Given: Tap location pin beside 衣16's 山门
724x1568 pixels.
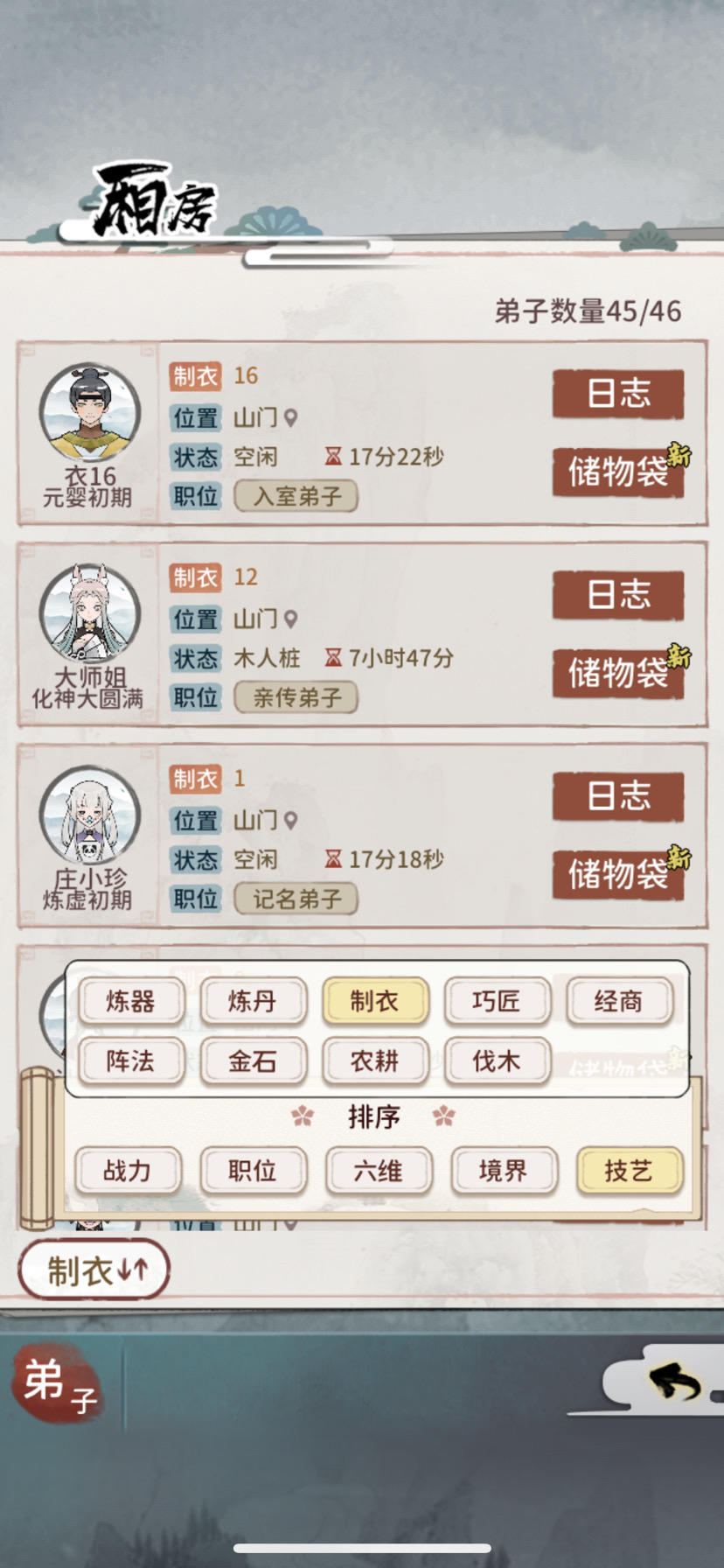Looking at the screenshot, I should (290, 418).
